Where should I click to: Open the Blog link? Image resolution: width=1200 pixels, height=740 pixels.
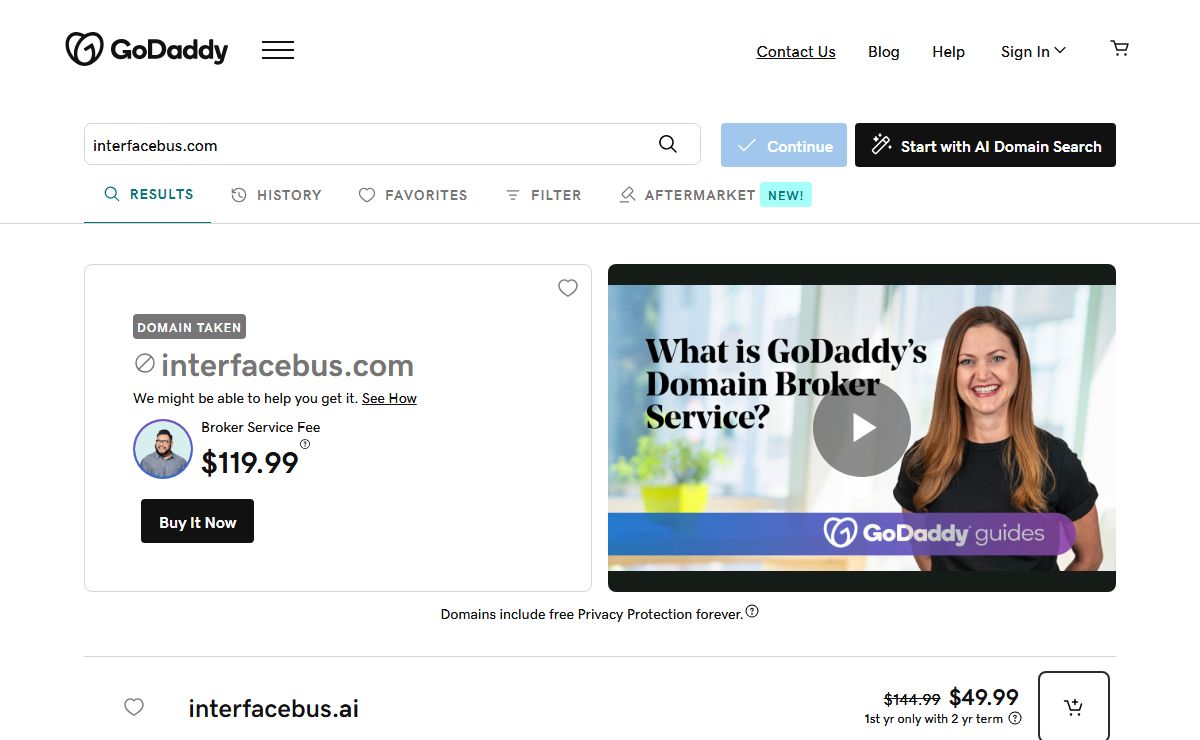[x=884, y=52]
